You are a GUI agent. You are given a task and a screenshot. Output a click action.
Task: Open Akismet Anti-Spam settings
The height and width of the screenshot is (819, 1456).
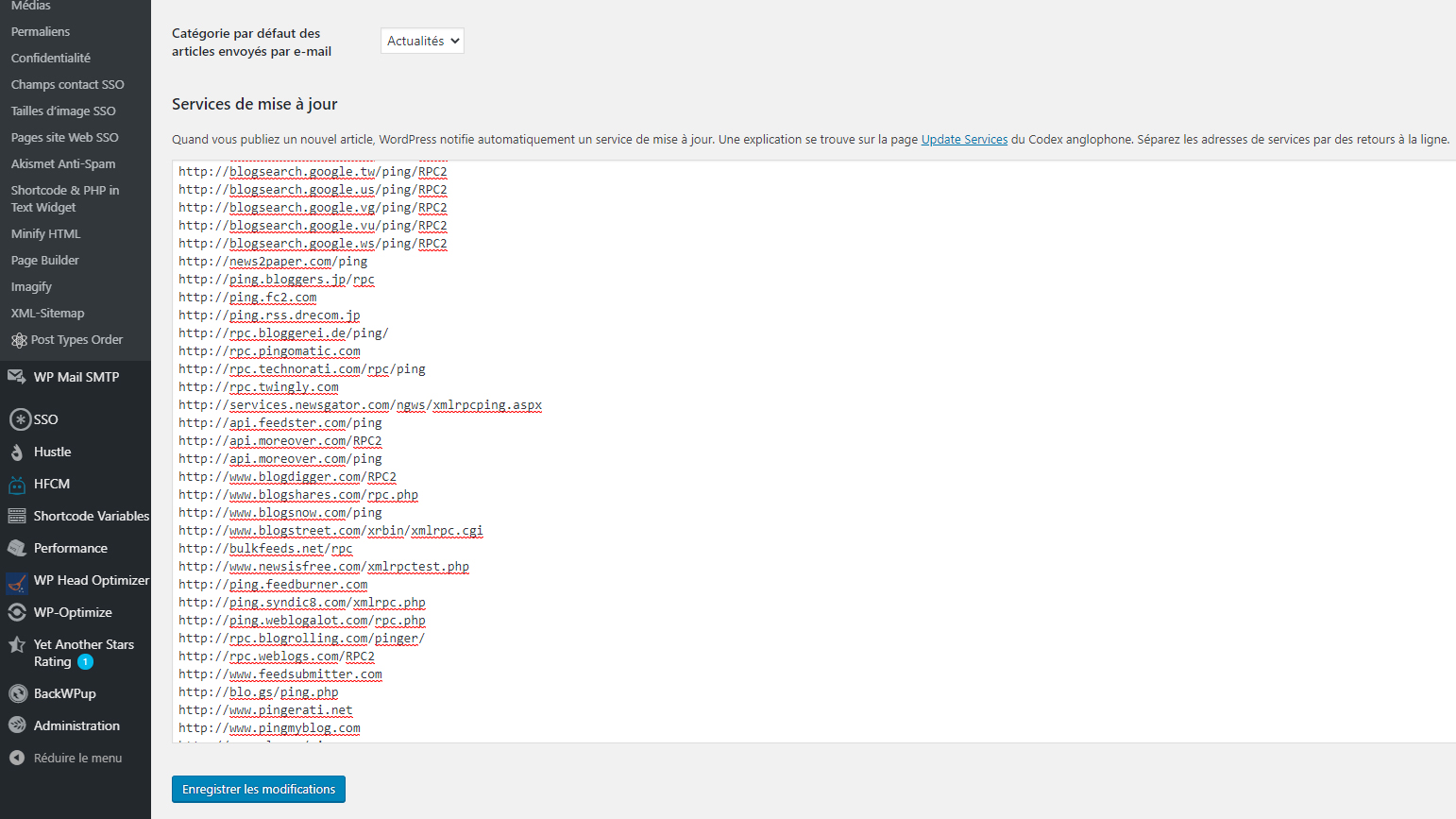click(63, 163)
